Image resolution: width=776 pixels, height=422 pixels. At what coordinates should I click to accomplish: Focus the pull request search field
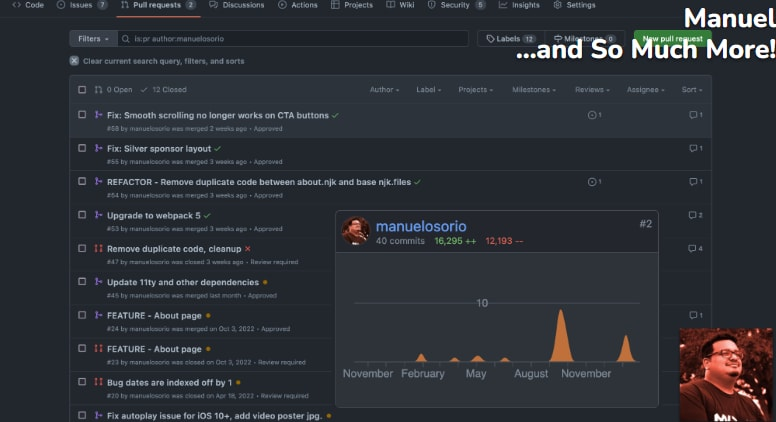point(290,39)
